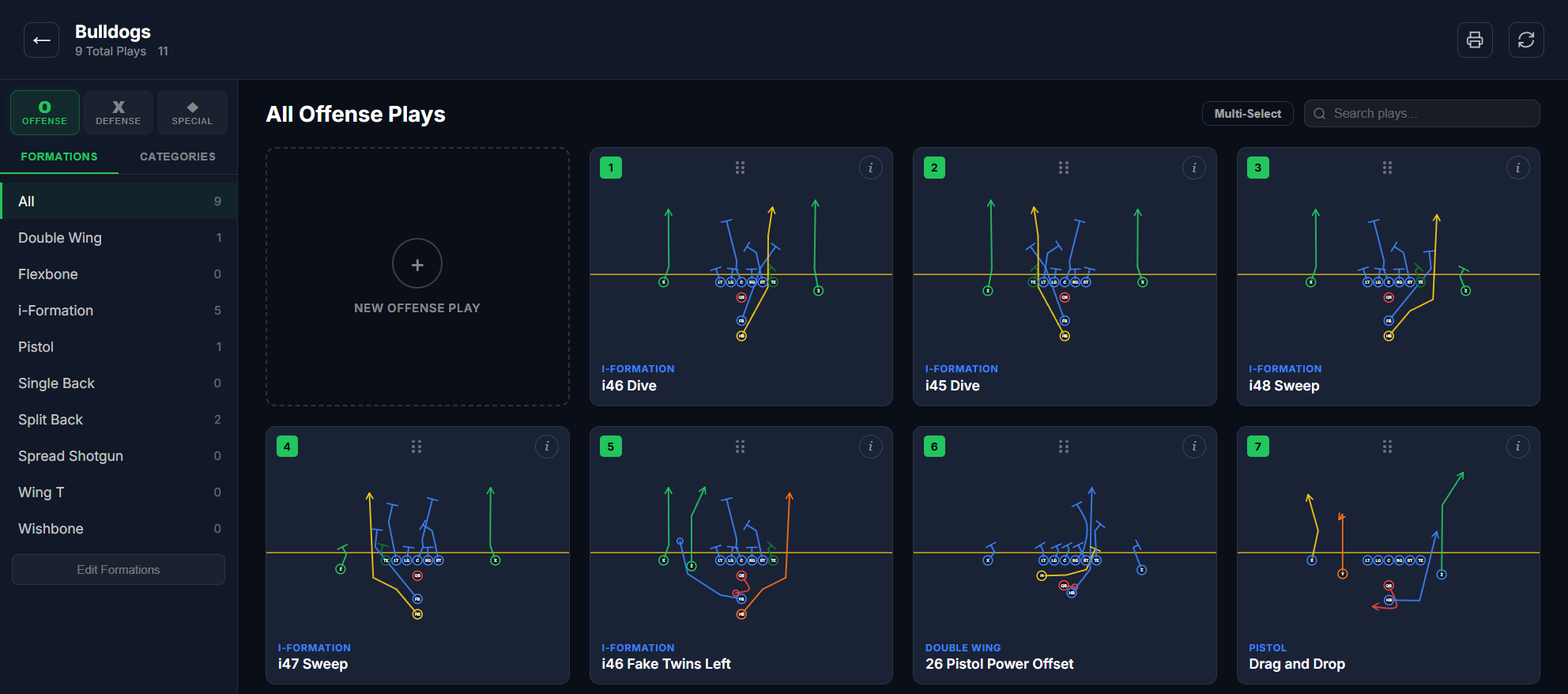Refresh plays using the sync icon

(x=1526, y=40)
